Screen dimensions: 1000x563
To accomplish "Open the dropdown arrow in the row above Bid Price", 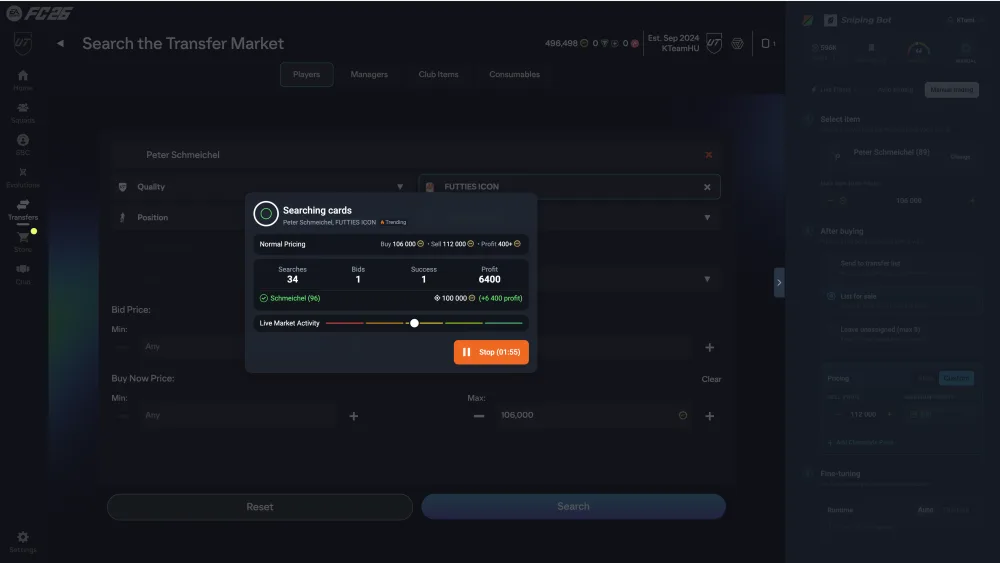I will 707,279.
